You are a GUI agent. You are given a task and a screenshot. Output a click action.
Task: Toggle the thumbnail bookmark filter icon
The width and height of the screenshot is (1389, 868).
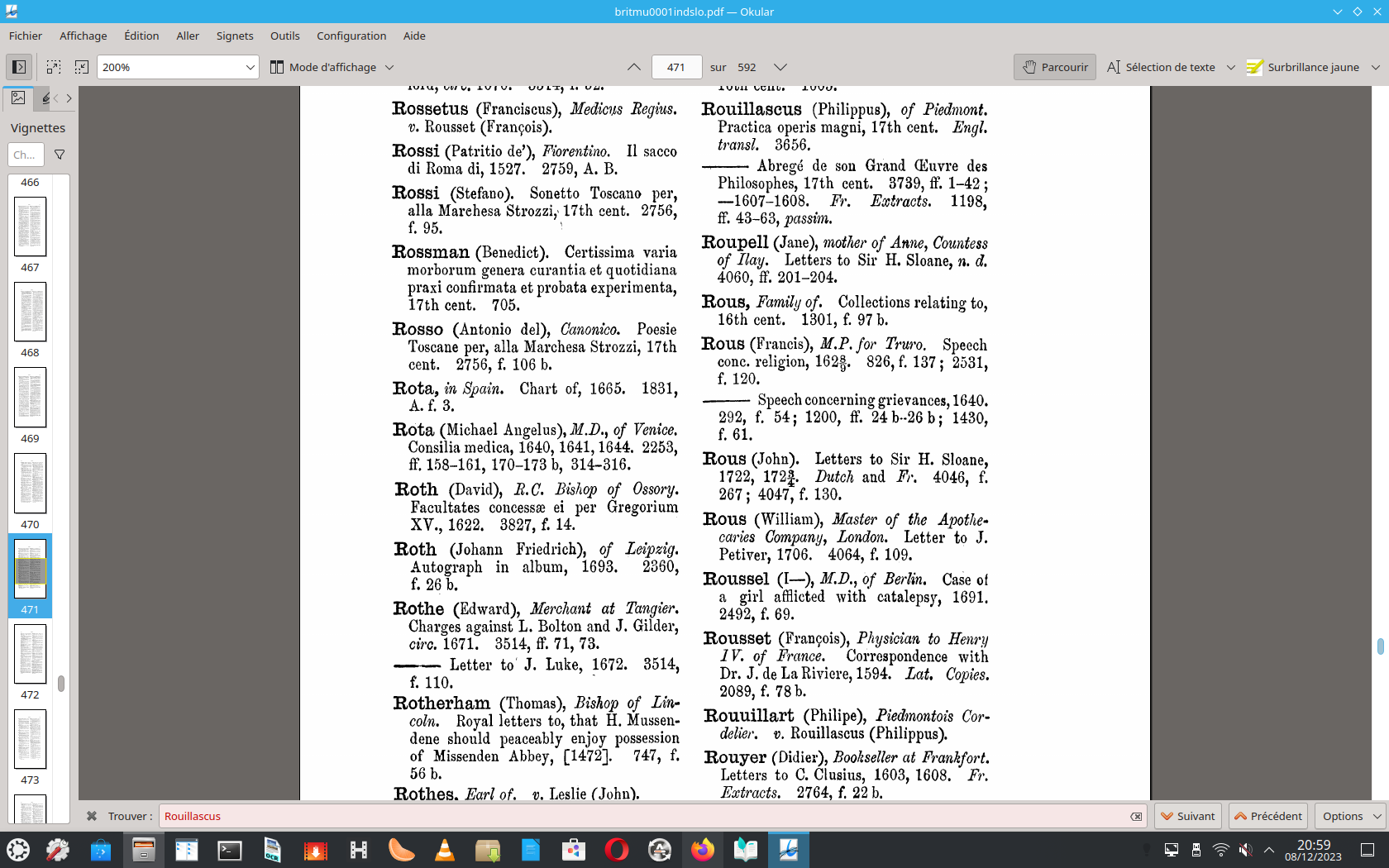[x=60, y=155]
